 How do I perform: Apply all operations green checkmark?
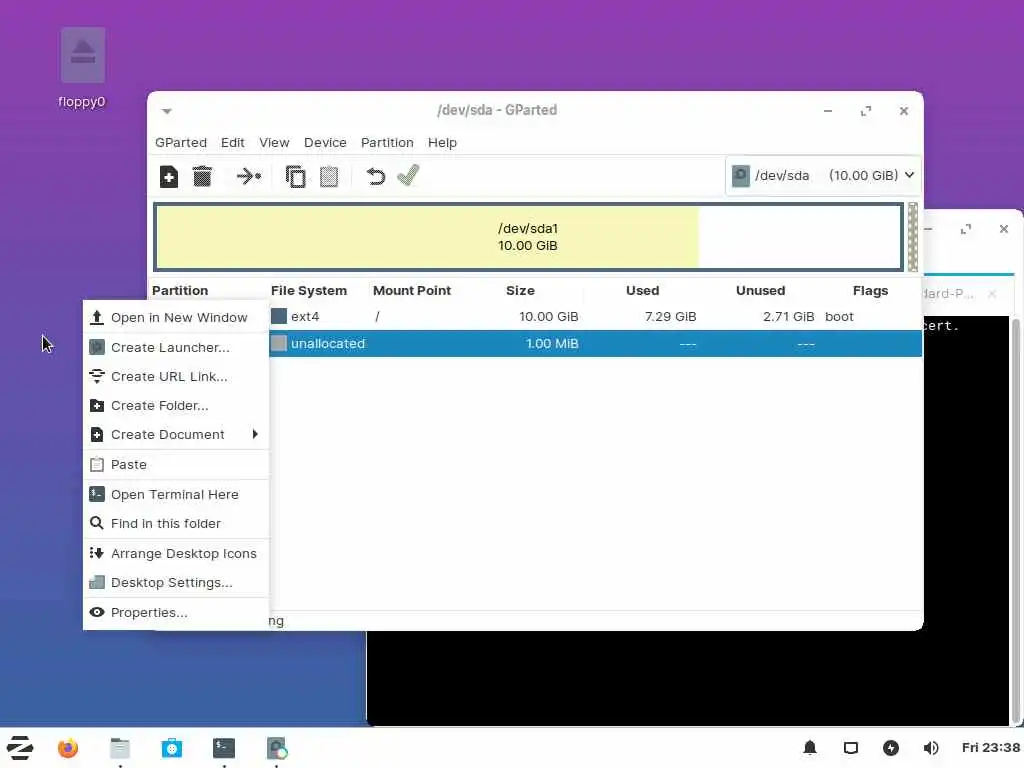pos(408,176)
